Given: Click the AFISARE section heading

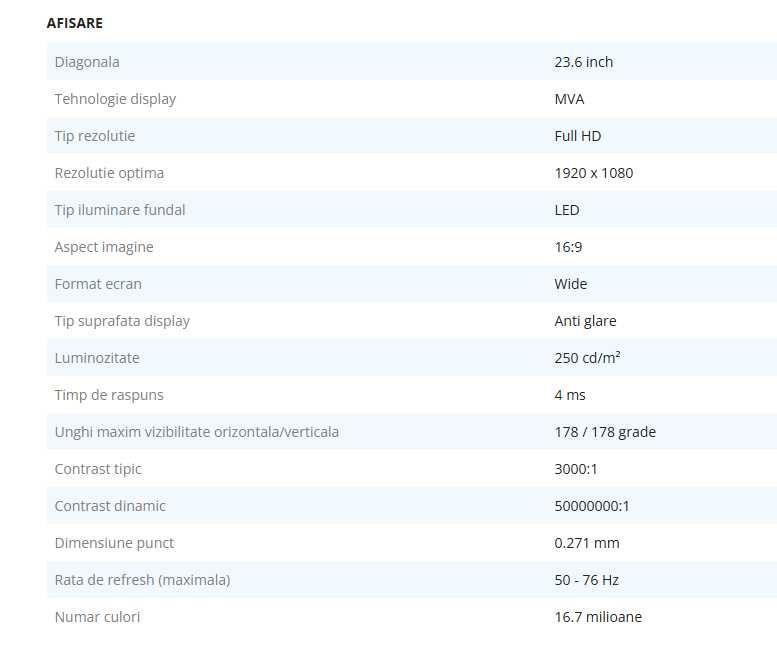Looking at the screenshot, I should (74, 22).
